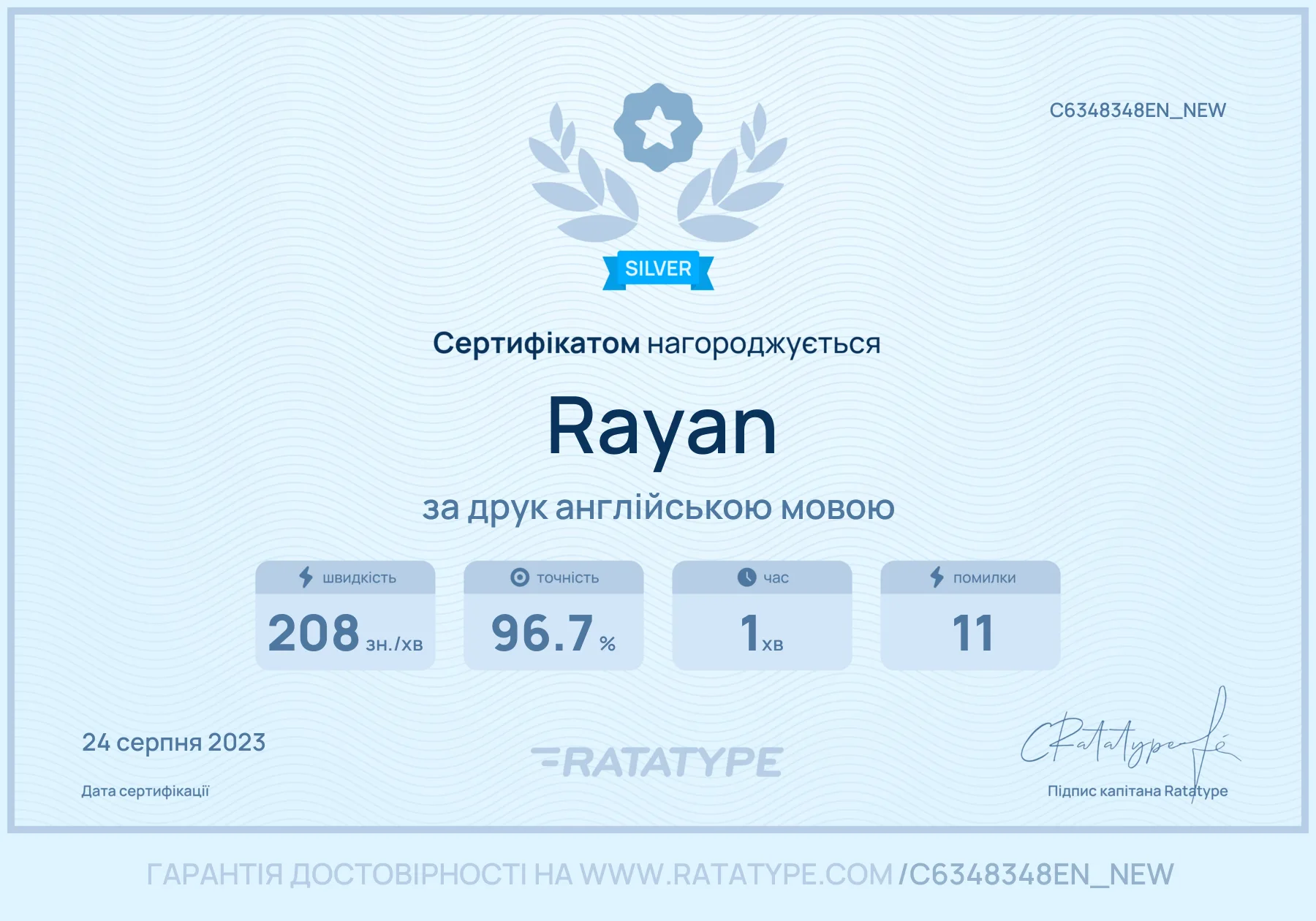
Task: Click the star medal badge icon
Action: pyautogui.click(x=658, y=127)
